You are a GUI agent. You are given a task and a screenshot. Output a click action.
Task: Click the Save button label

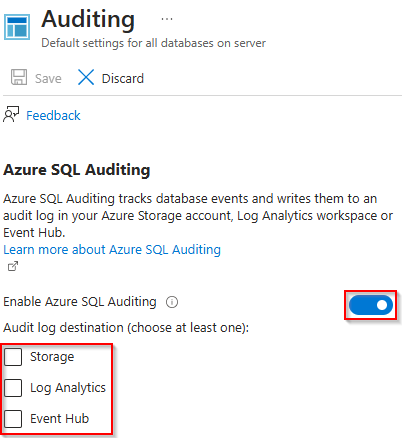[48, 79]
